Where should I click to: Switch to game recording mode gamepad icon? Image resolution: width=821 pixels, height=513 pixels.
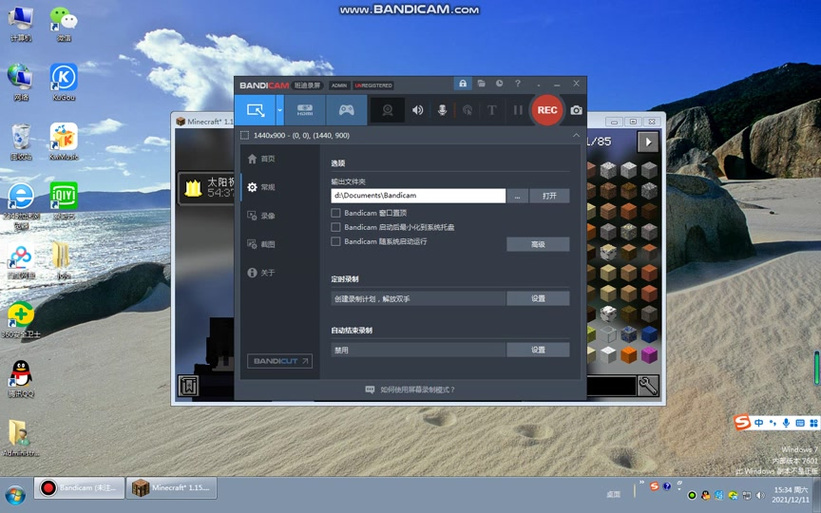tap(346, 110)
